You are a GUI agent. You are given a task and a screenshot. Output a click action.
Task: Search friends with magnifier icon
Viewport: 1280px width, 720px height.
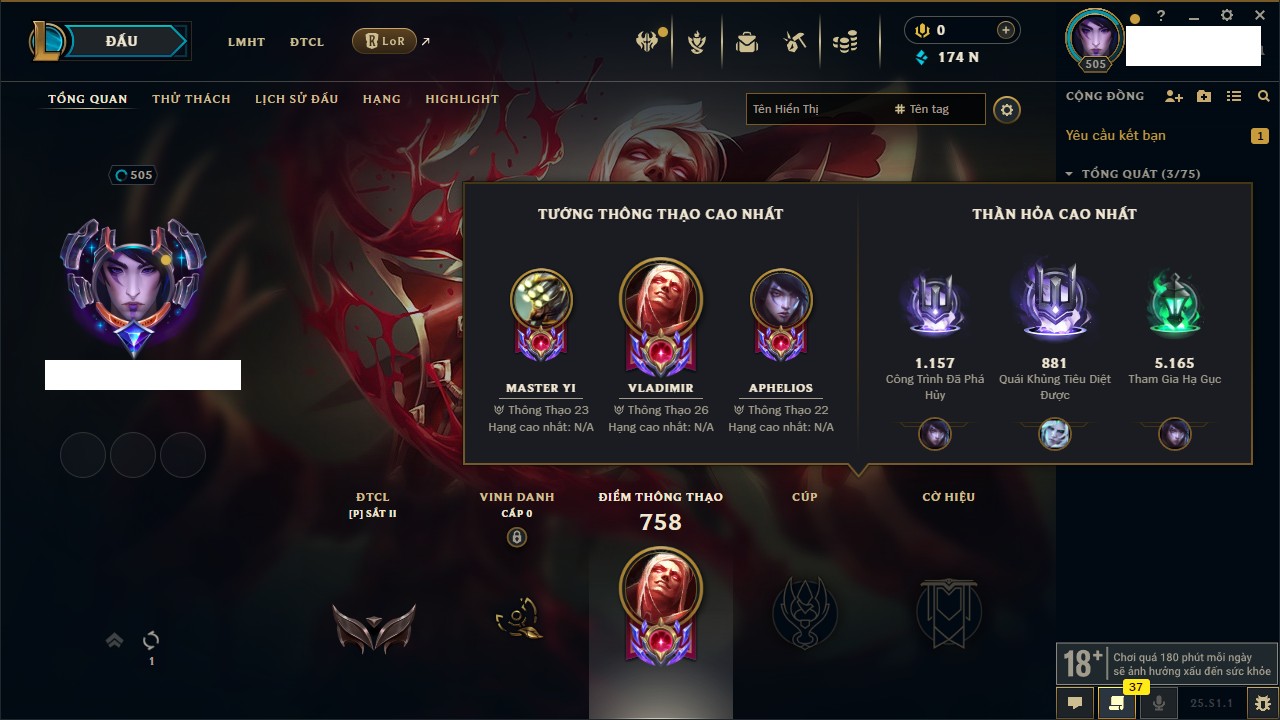tap(1264, 96)
